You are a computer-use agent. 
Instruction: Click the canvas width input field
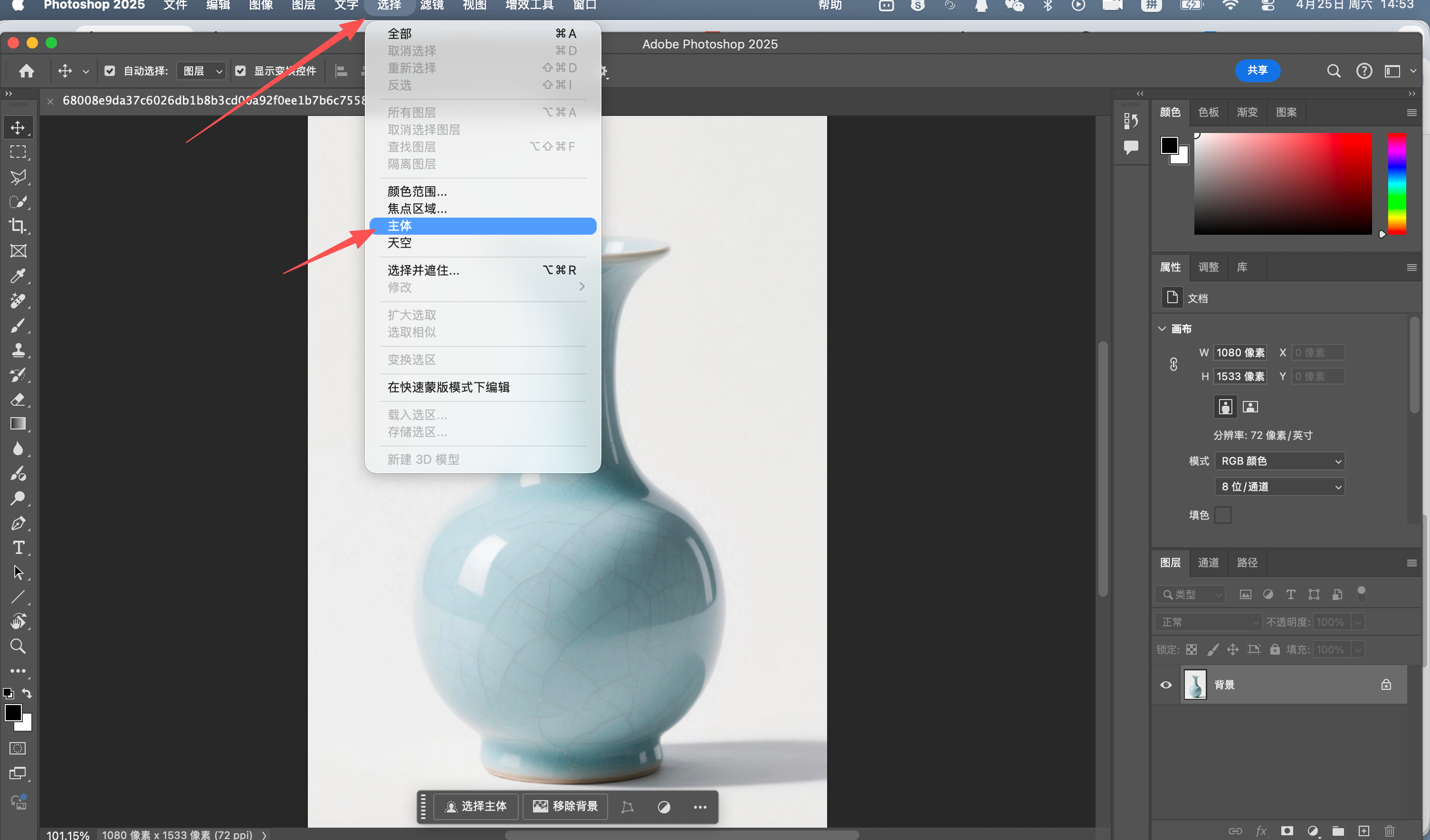1240,353
